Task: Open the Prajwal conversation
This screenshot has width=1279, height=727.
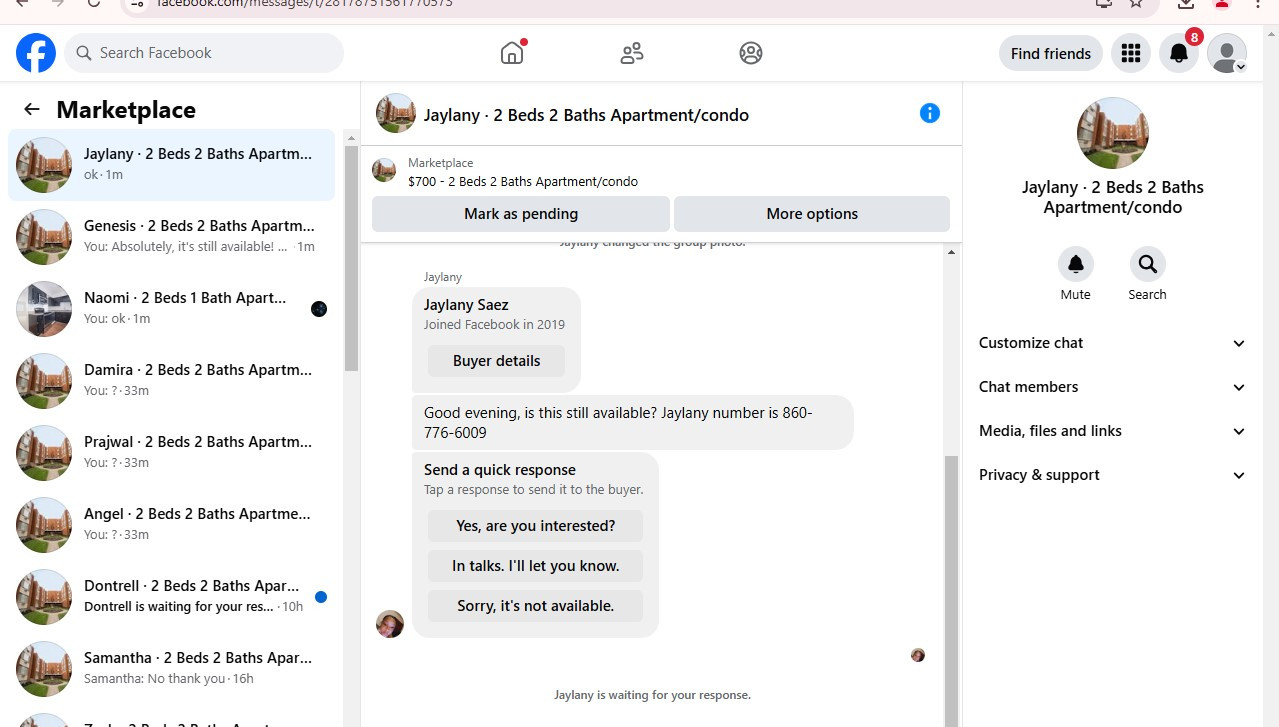Action: coord(172,452)
